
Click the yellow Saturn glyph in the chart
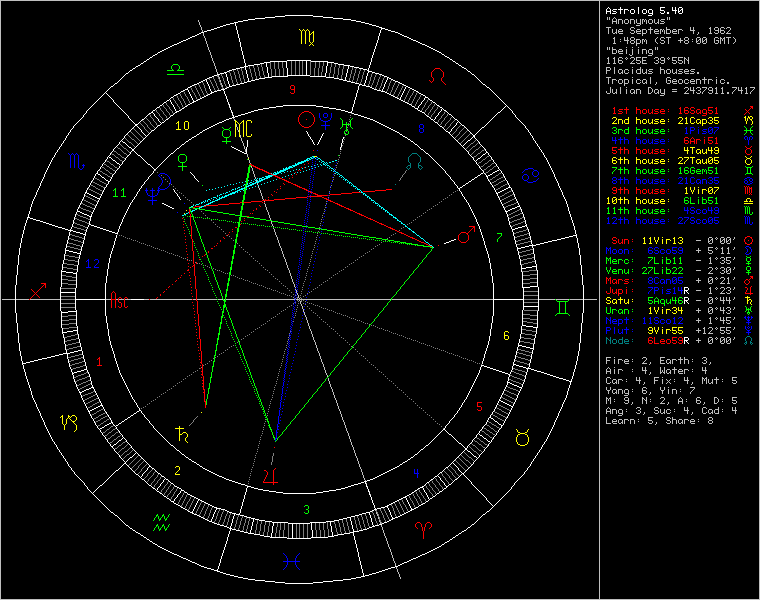pyautogui.click(x=182, y=434)
